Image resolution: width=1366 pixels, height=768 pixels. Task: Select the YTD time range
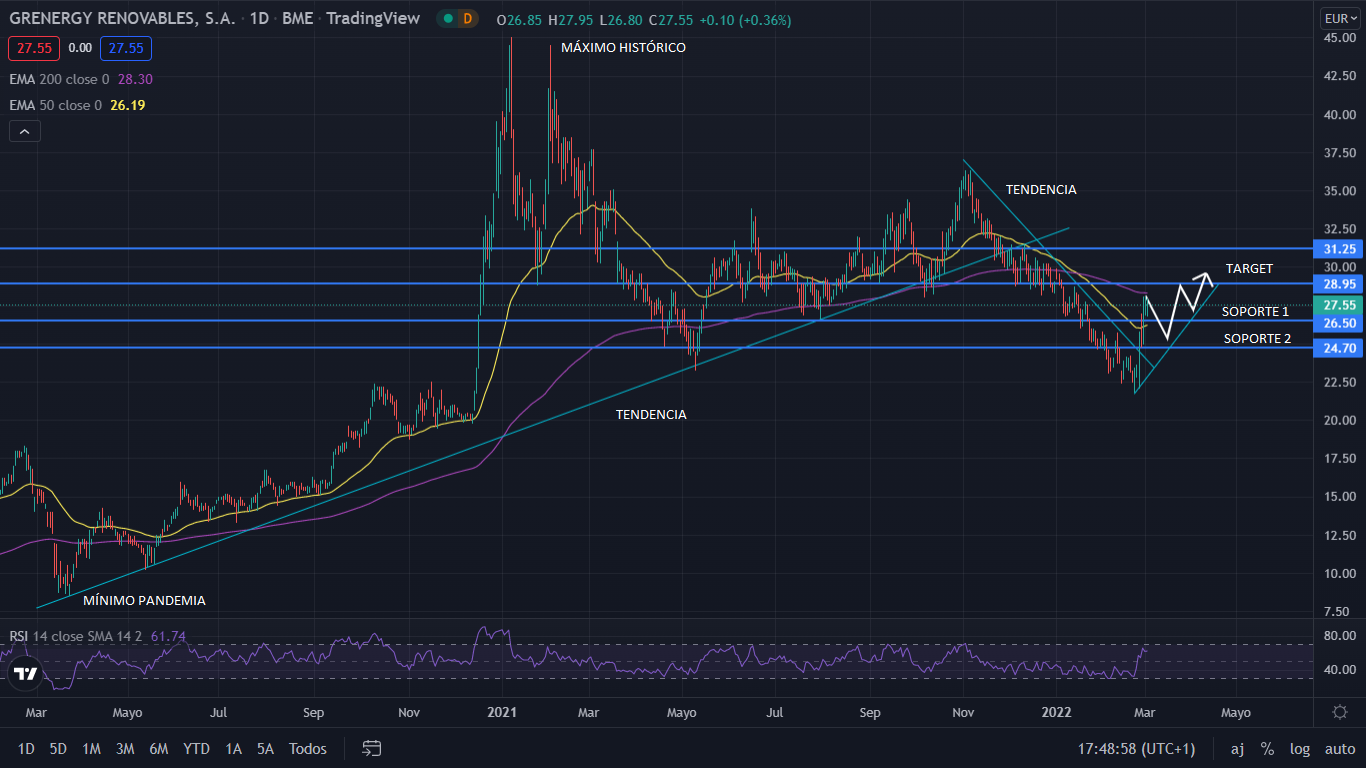[x=196, y=748]
